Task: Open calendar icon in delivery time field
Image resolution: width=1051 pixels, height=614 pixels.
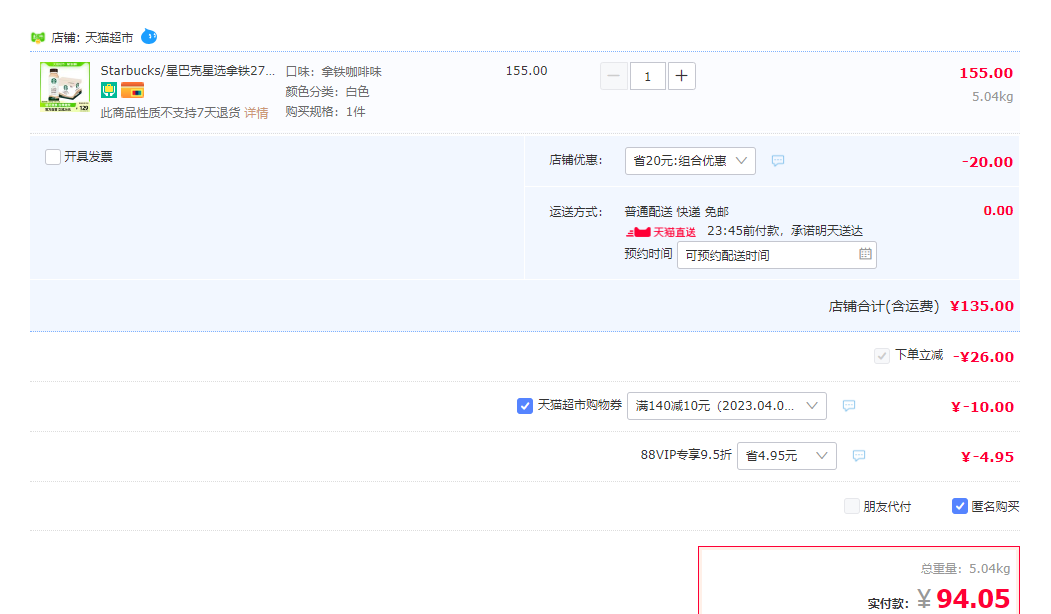Action: tap(865, 254)
